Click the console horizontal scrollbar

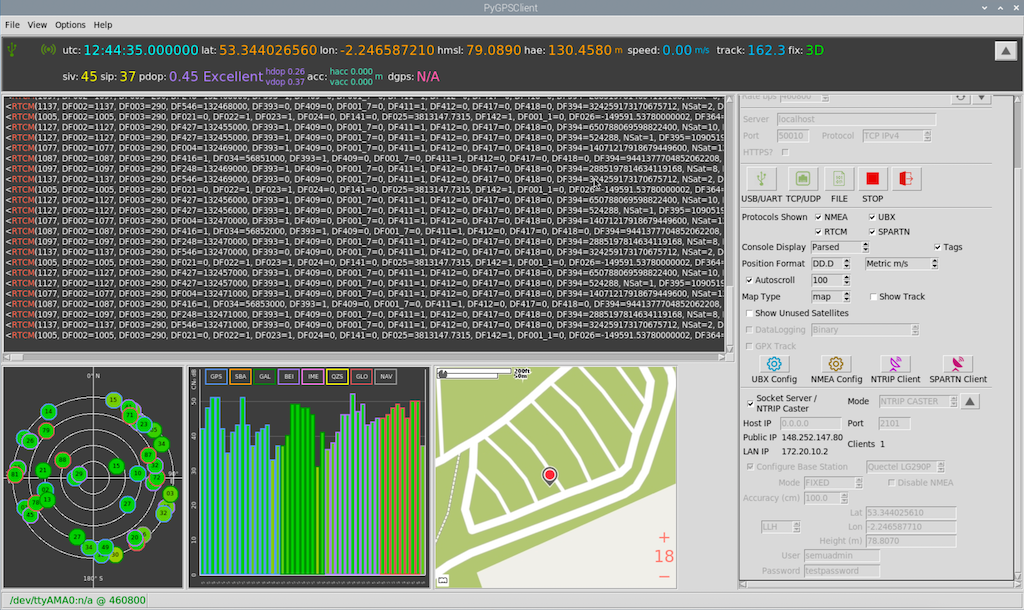click(x=366, y=357)
